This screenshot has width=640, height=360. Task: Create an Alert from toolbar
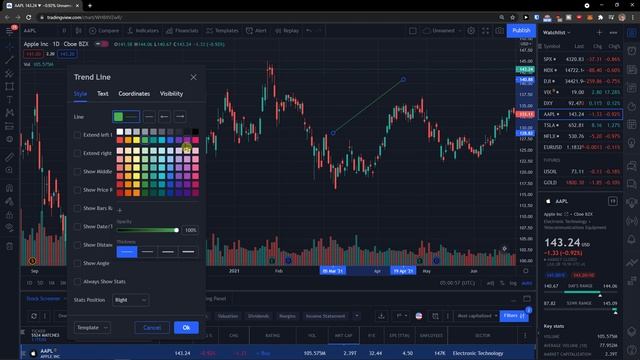[x=256, y=31]
